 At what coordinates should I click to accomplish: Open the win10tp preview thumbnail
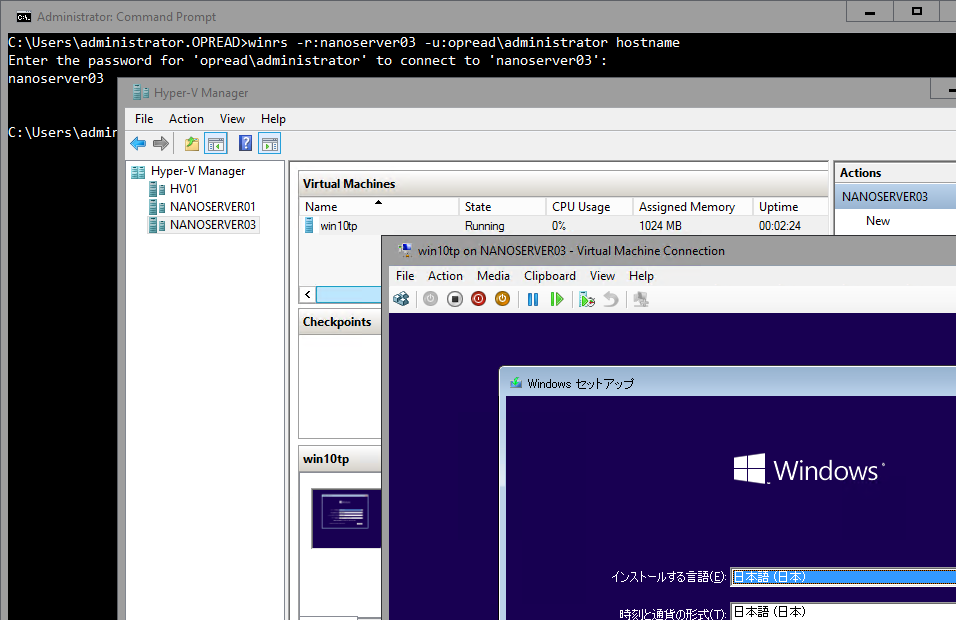click(346, 518)
